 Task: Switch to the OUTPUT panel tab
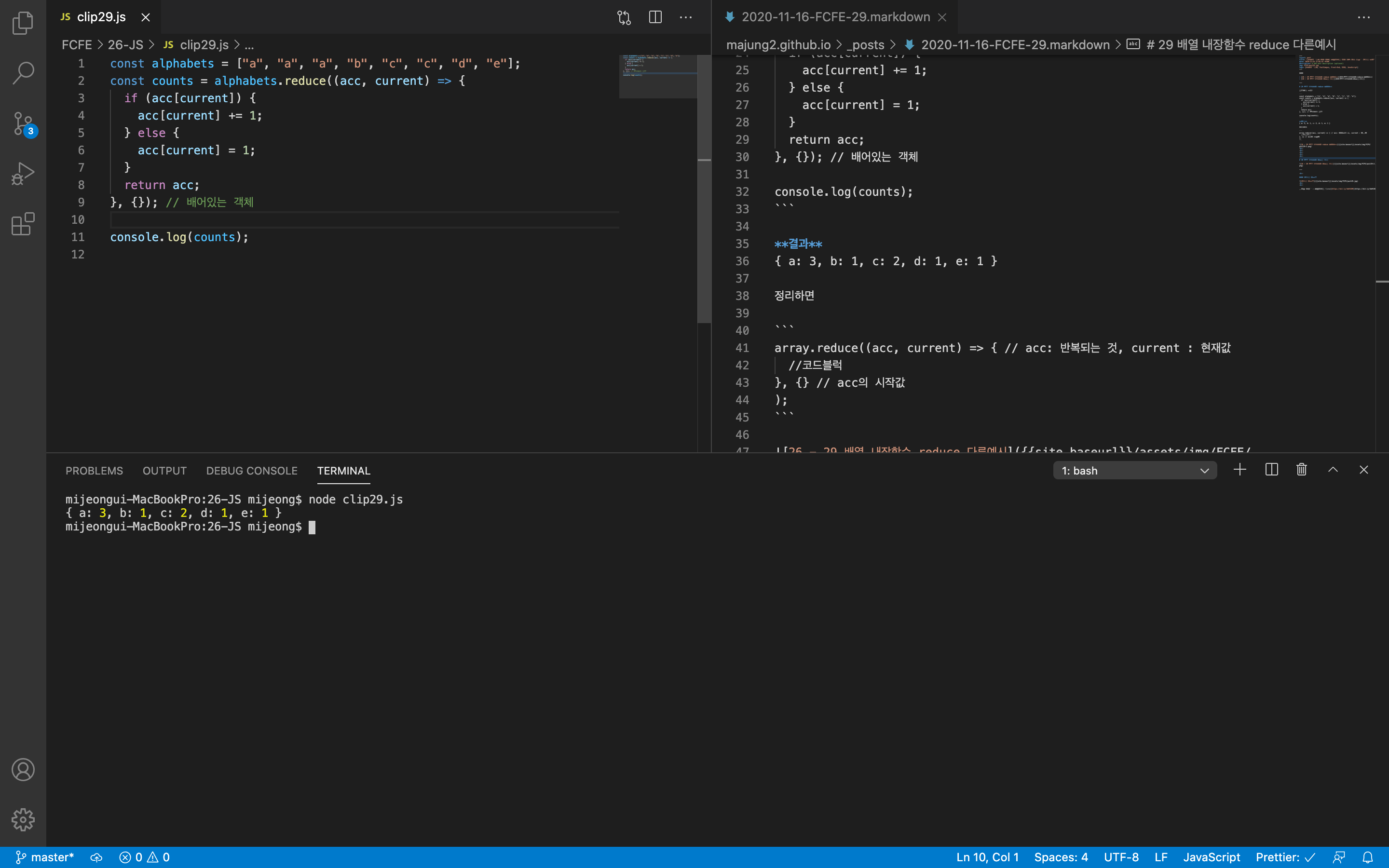click(x=165, y=471)
